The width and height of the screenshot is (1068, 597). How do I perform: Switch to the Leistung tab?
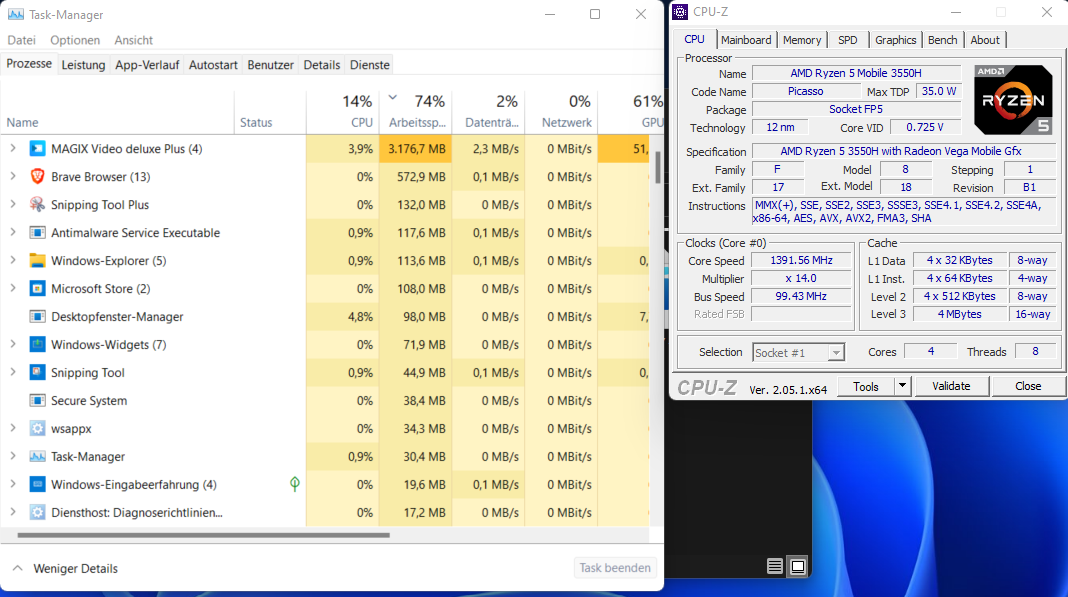[x=83, y=65]
